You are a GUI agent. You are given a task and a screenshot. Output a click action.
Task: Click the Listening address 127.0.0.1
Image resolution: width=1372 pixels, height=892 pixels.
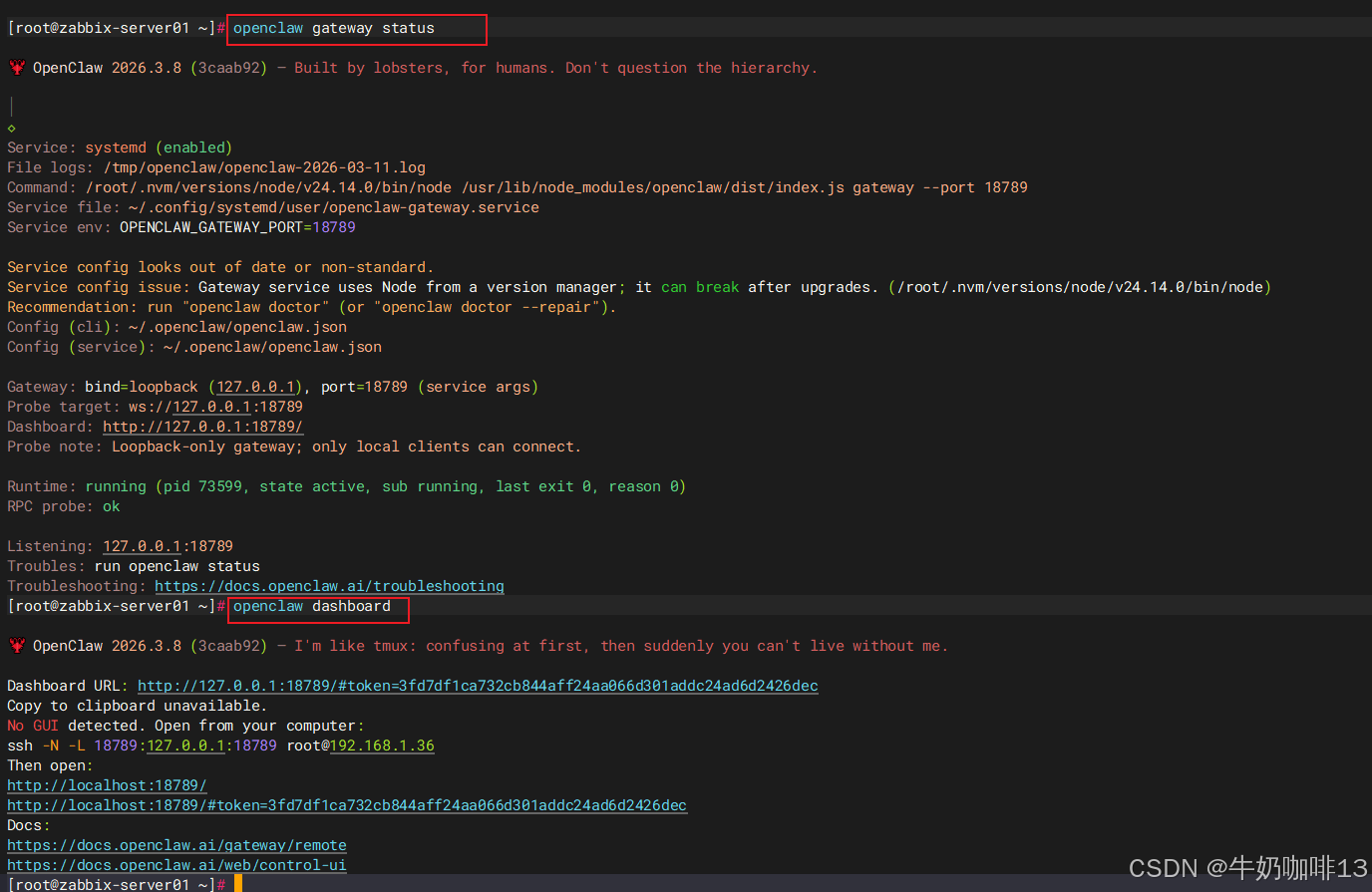tap(142, 546)
